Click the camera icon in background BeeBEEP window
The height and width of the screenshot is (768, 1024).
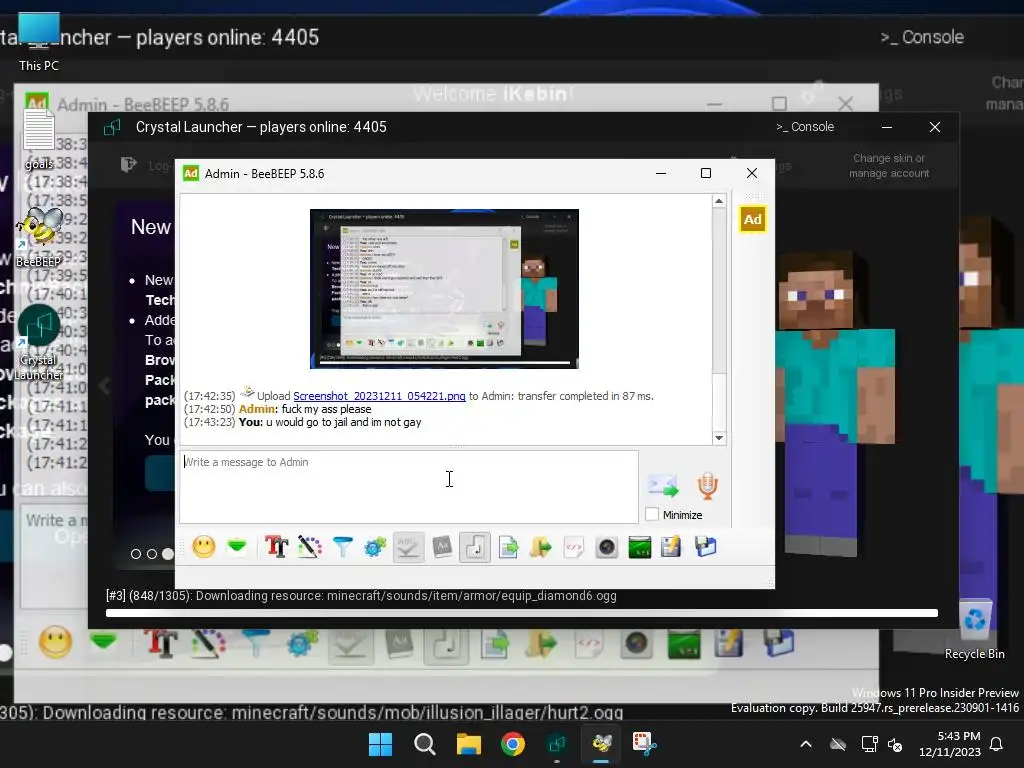[x=636, y=644]
